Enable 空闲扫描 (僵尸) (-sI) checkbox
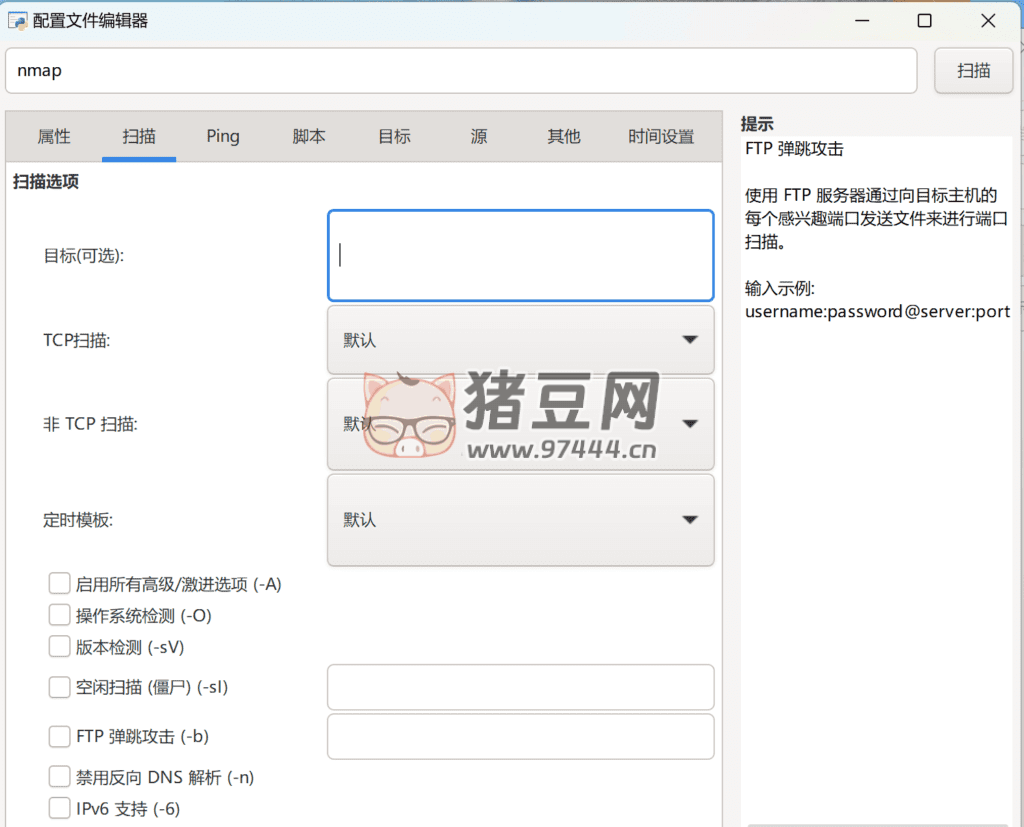The image size is (1024, 827). point(60,687)
